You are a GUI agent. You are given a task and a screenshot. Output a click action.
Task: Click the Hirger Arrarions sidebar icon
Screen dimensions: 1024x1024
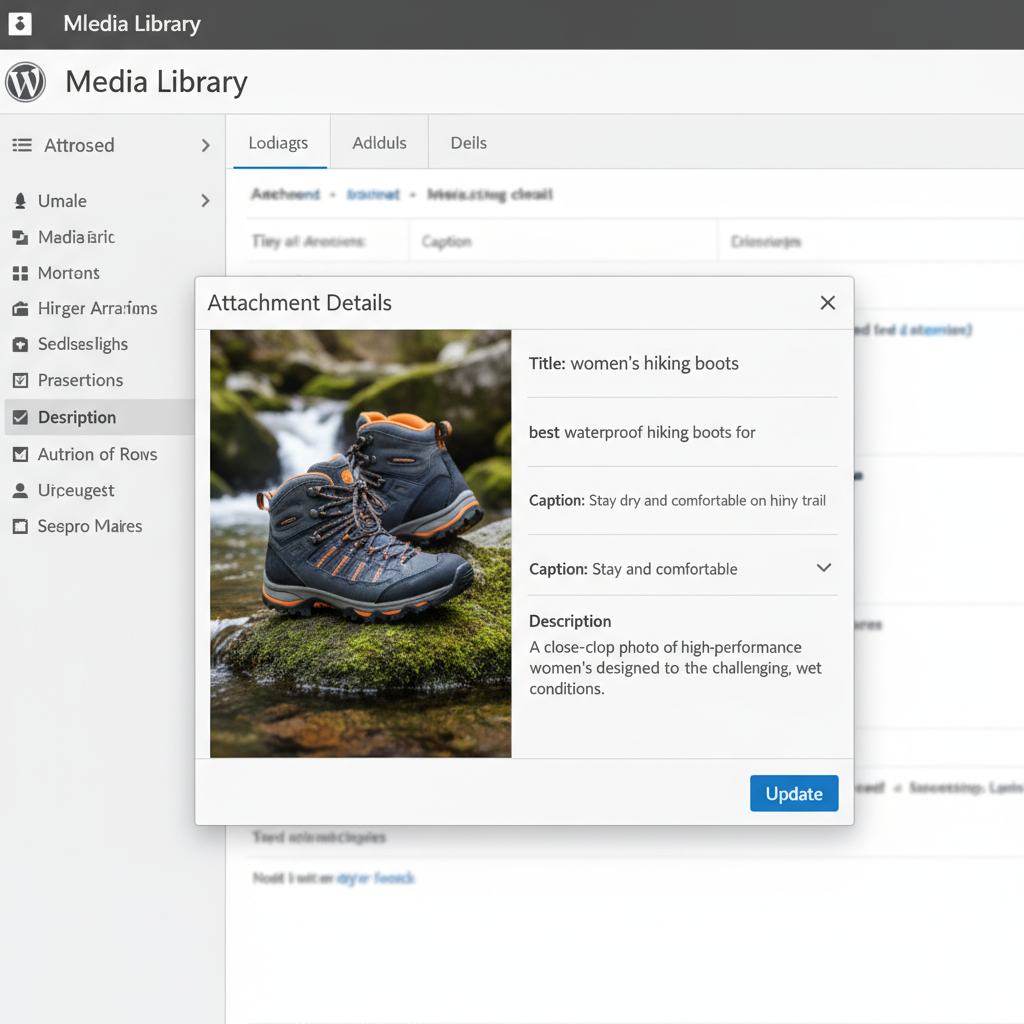pyautogui.click(x=20, y=309)
